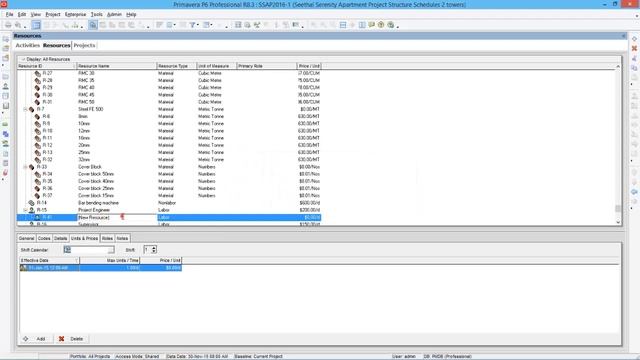This screenshot has height=360, width=640.
Task: Select the Bar bending machine row
Action: (169, 203)
